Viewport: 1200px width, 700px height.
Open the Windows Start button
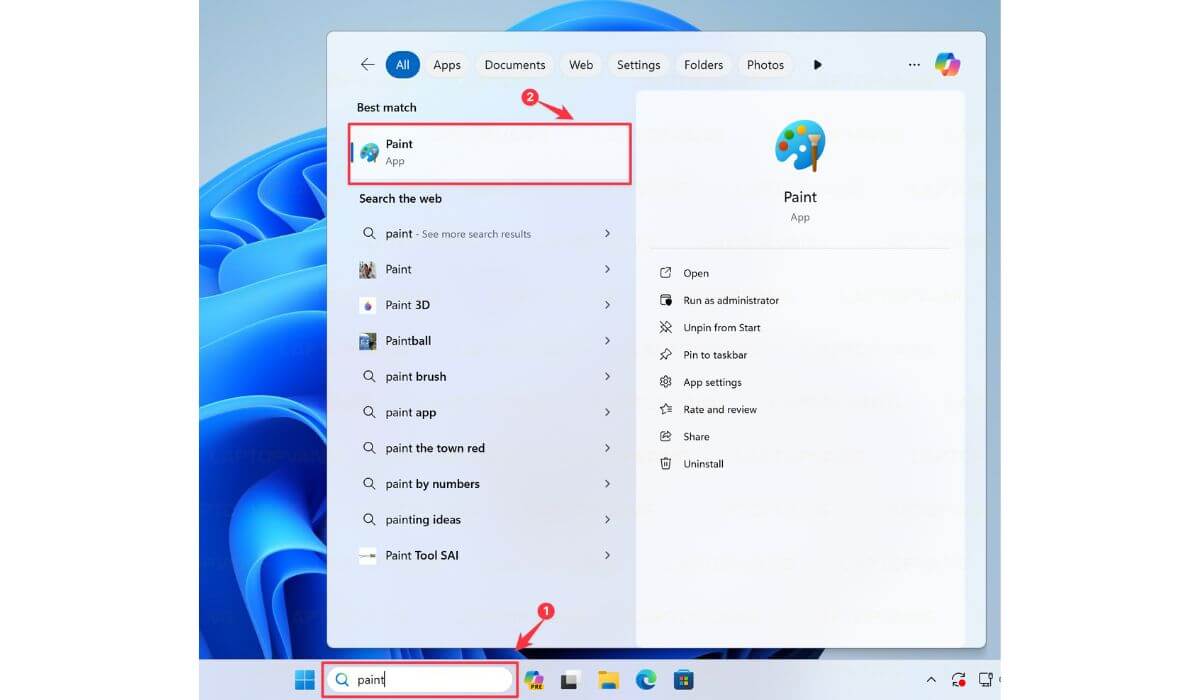[x=305, y=680]
